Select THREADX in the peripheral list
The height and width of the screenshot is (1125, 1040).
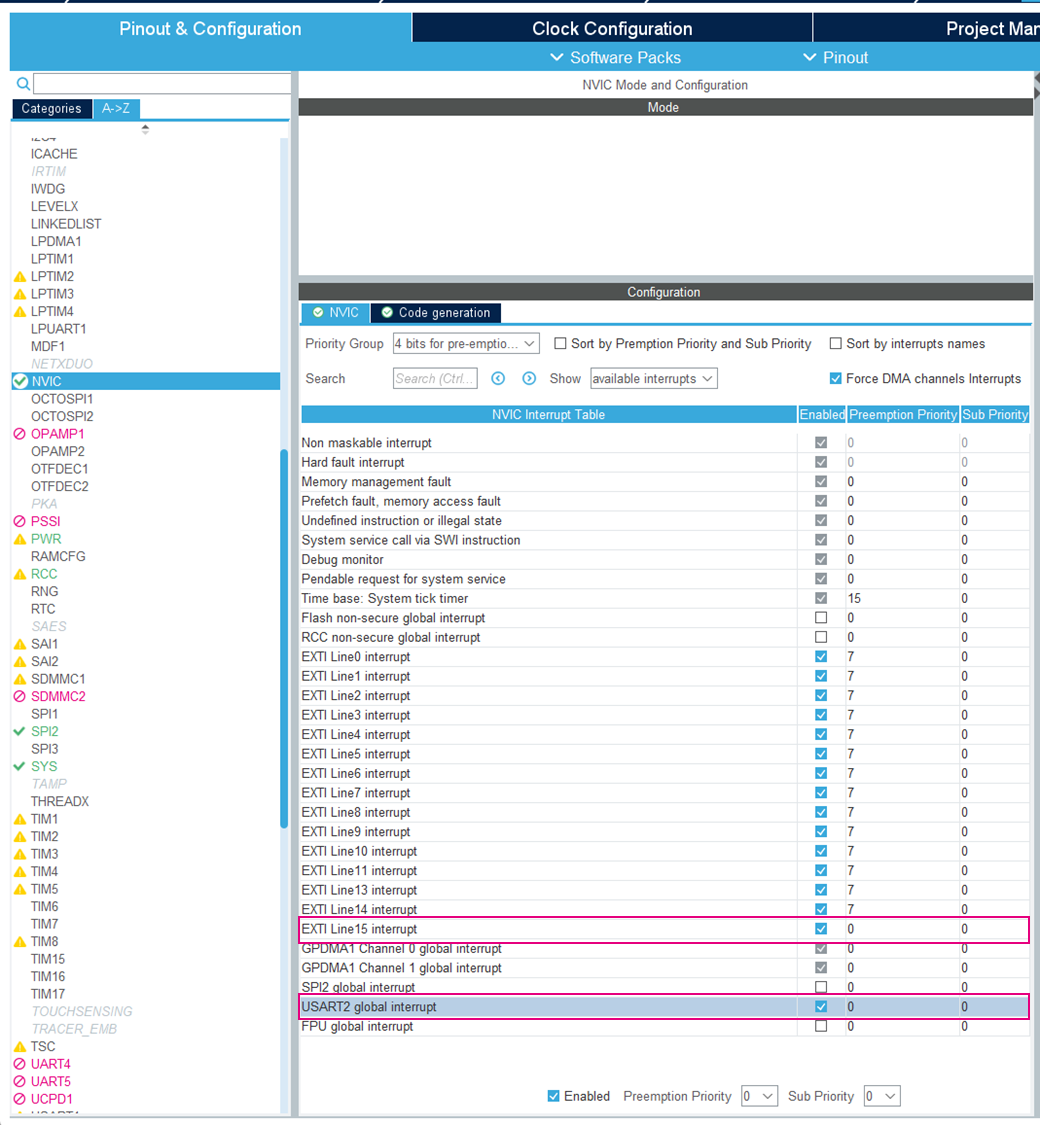(60, 801)
